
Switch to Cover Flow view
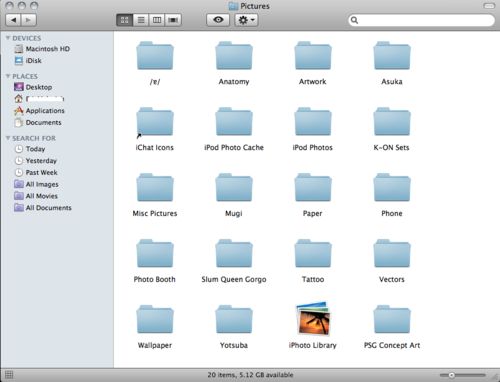pyautogui.click(x=173, y=20)
